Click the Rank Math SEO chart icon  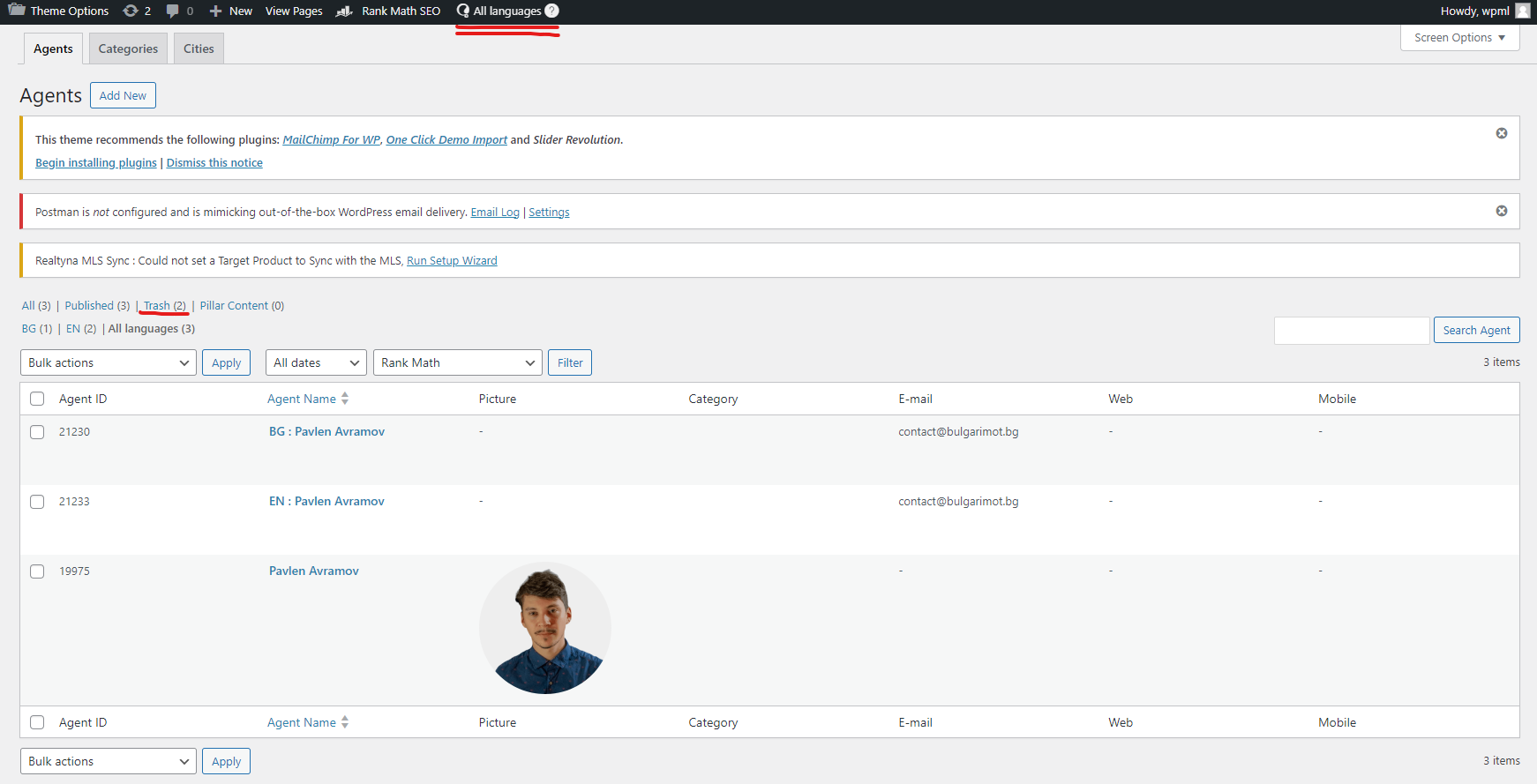(345, 11)
